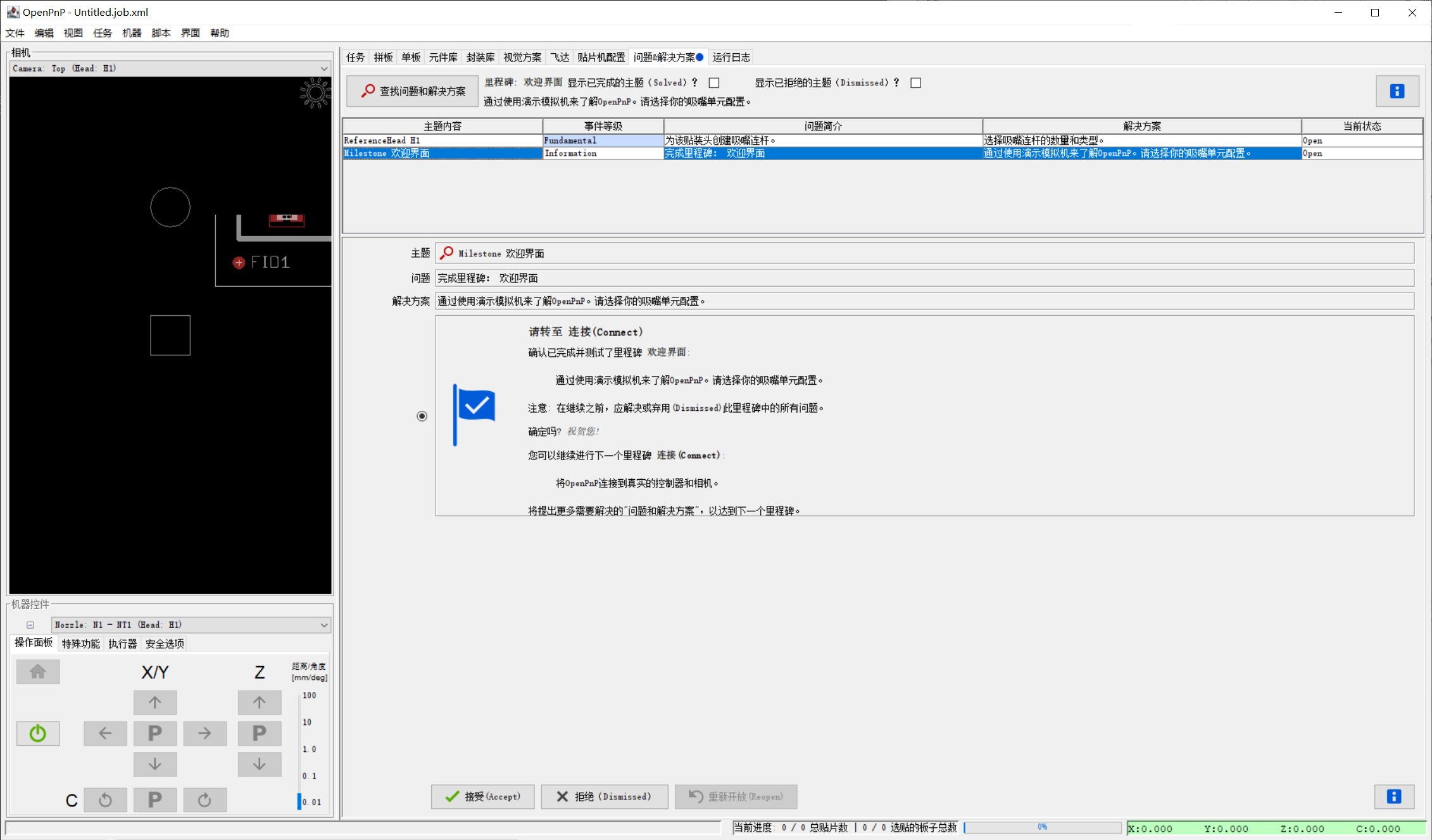Viewport: 1432px width, 840px height.
Task: Click the X/Y up arrow jog icon
Action: (x=154, y=702)
